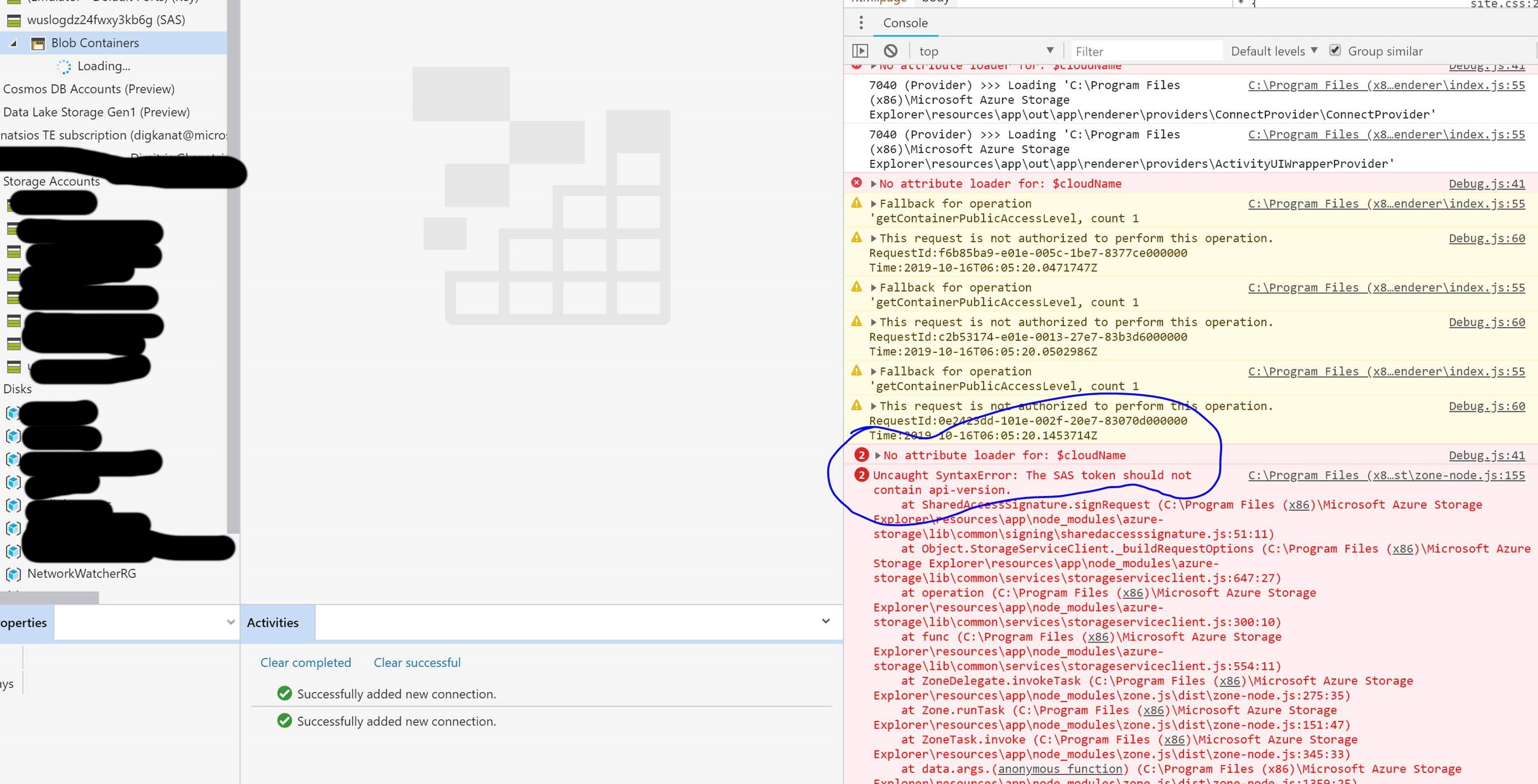Click the Clear successful link

pyautogui.click(x=417, y=662)
